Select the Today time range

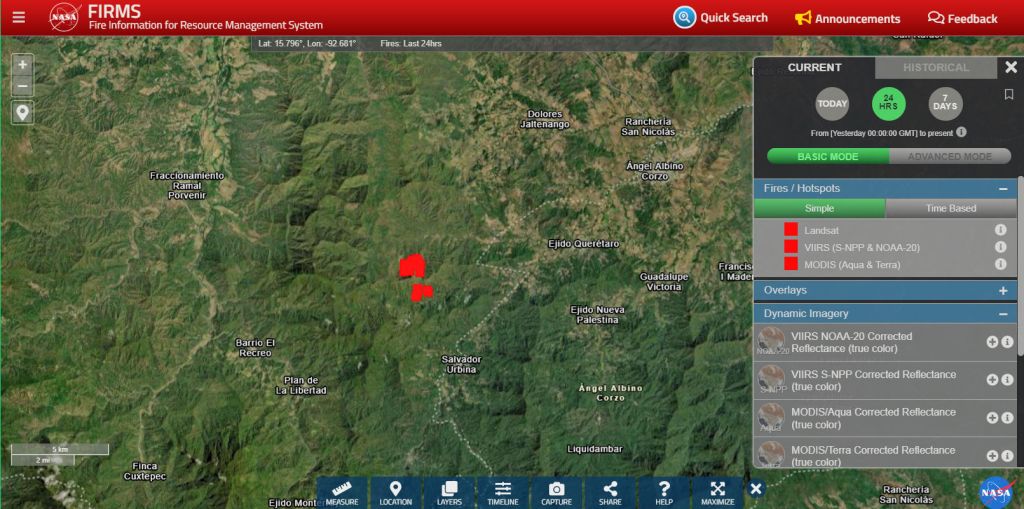point(832,103)
